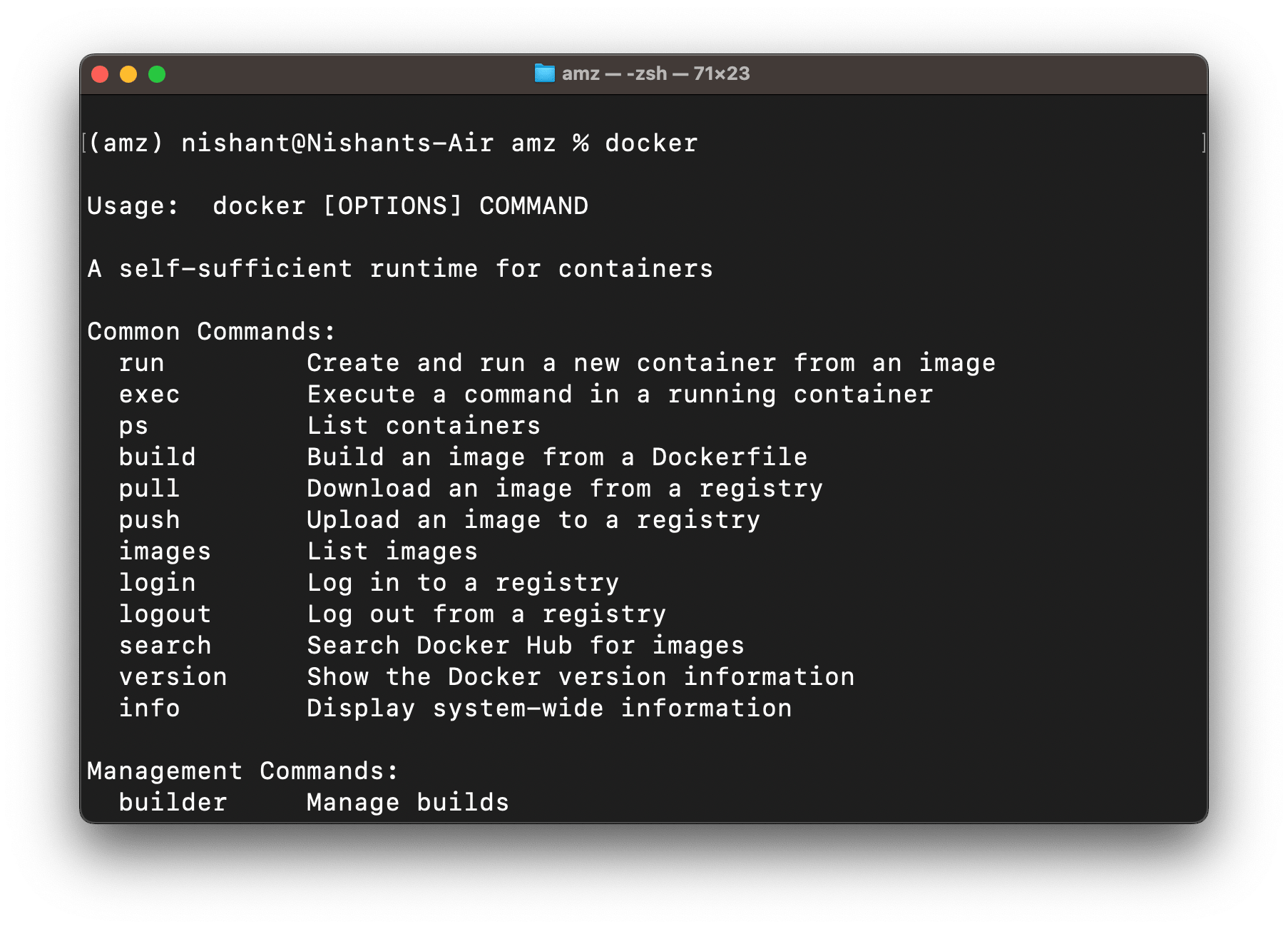Screen dimensions: 1288x929
Task: Click the 'run' command name
Action: point(142,363)
